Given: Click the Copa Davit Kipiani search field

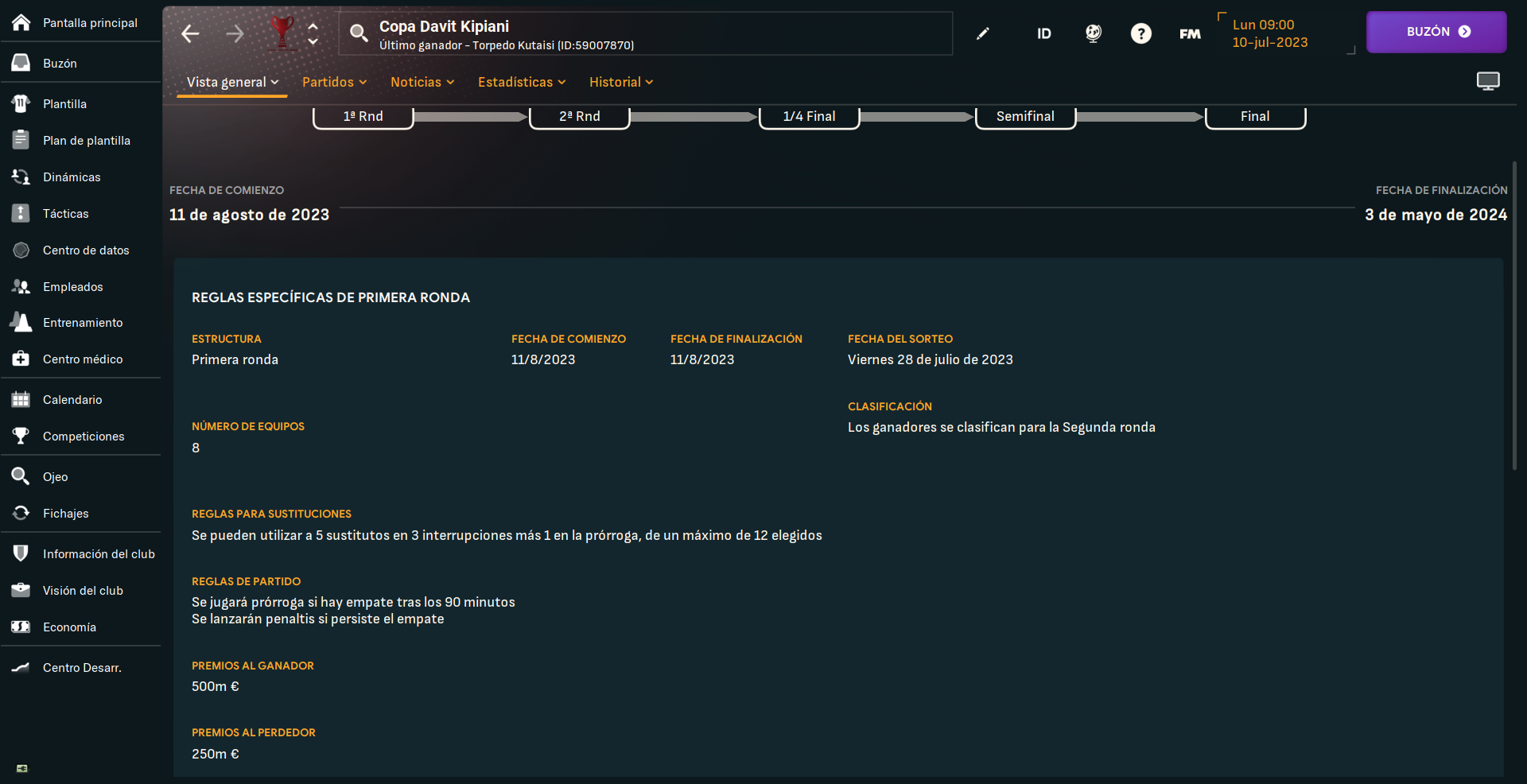Looking at the screenshot, I should pyautogui.click(x=646, y=33).
